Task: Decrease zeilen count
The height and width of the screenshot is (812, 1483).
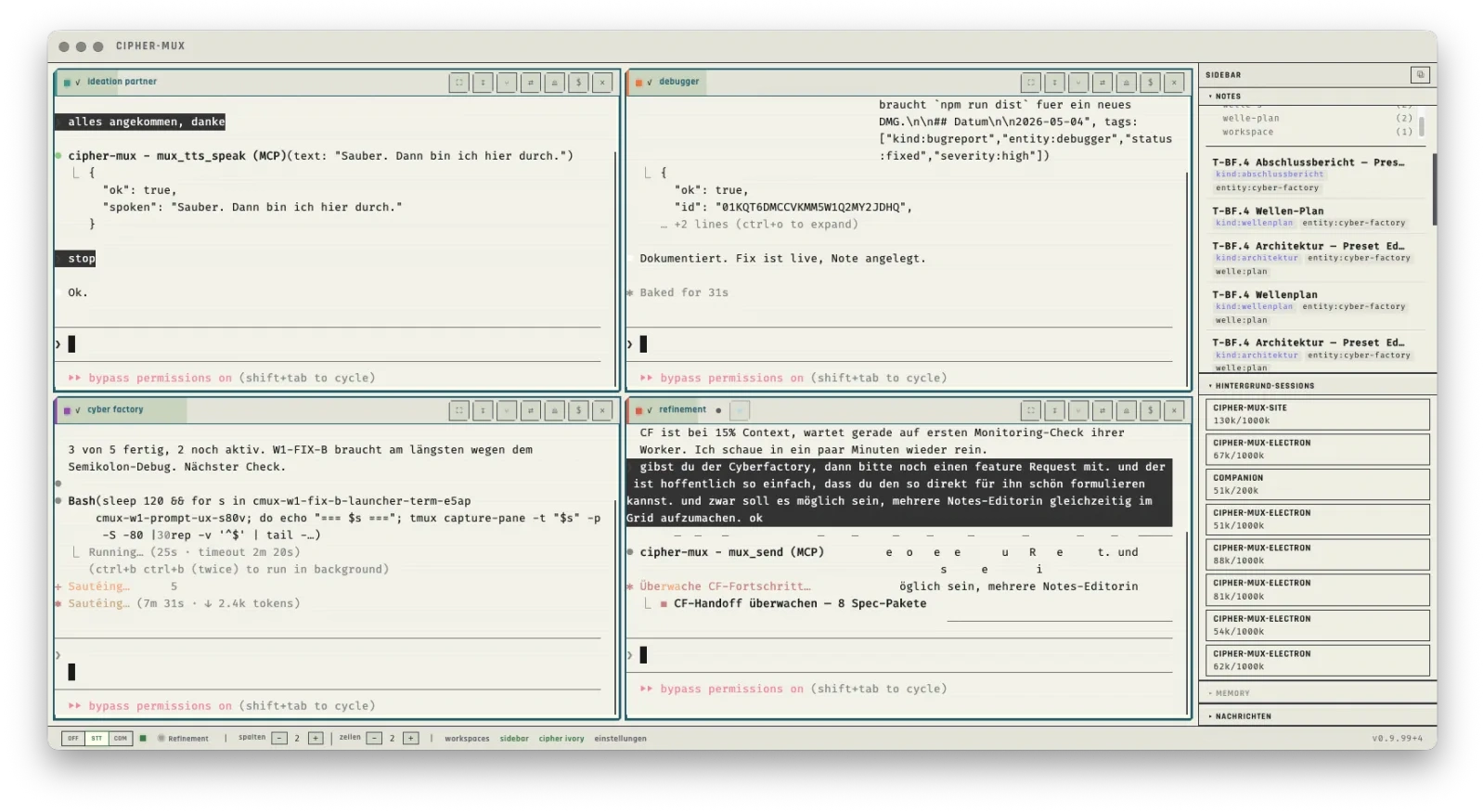Action: [x=374, y=739]
